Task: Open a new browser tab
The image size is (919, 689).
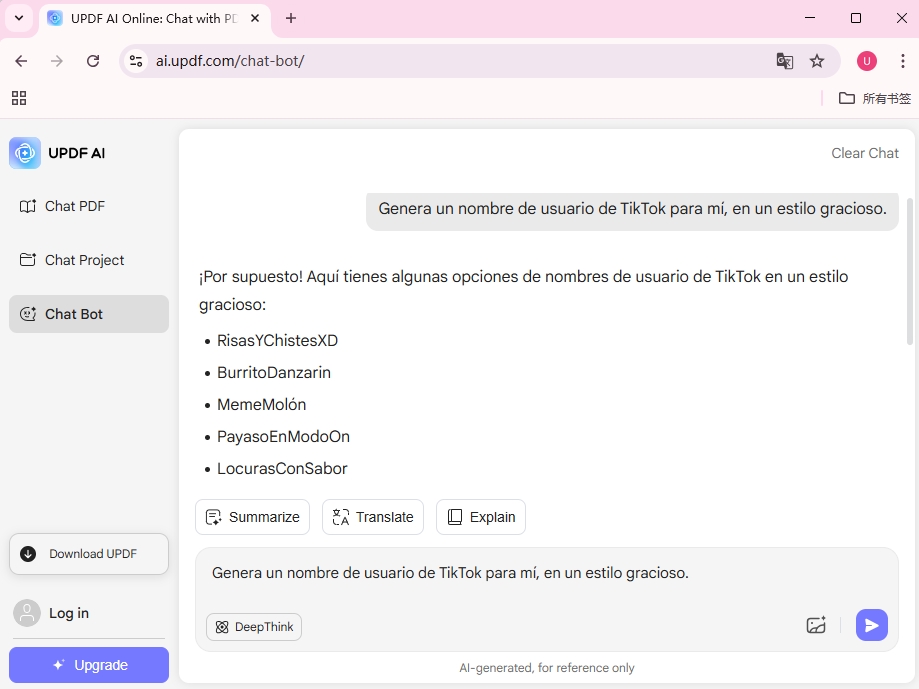Action: tap(291, 18)
